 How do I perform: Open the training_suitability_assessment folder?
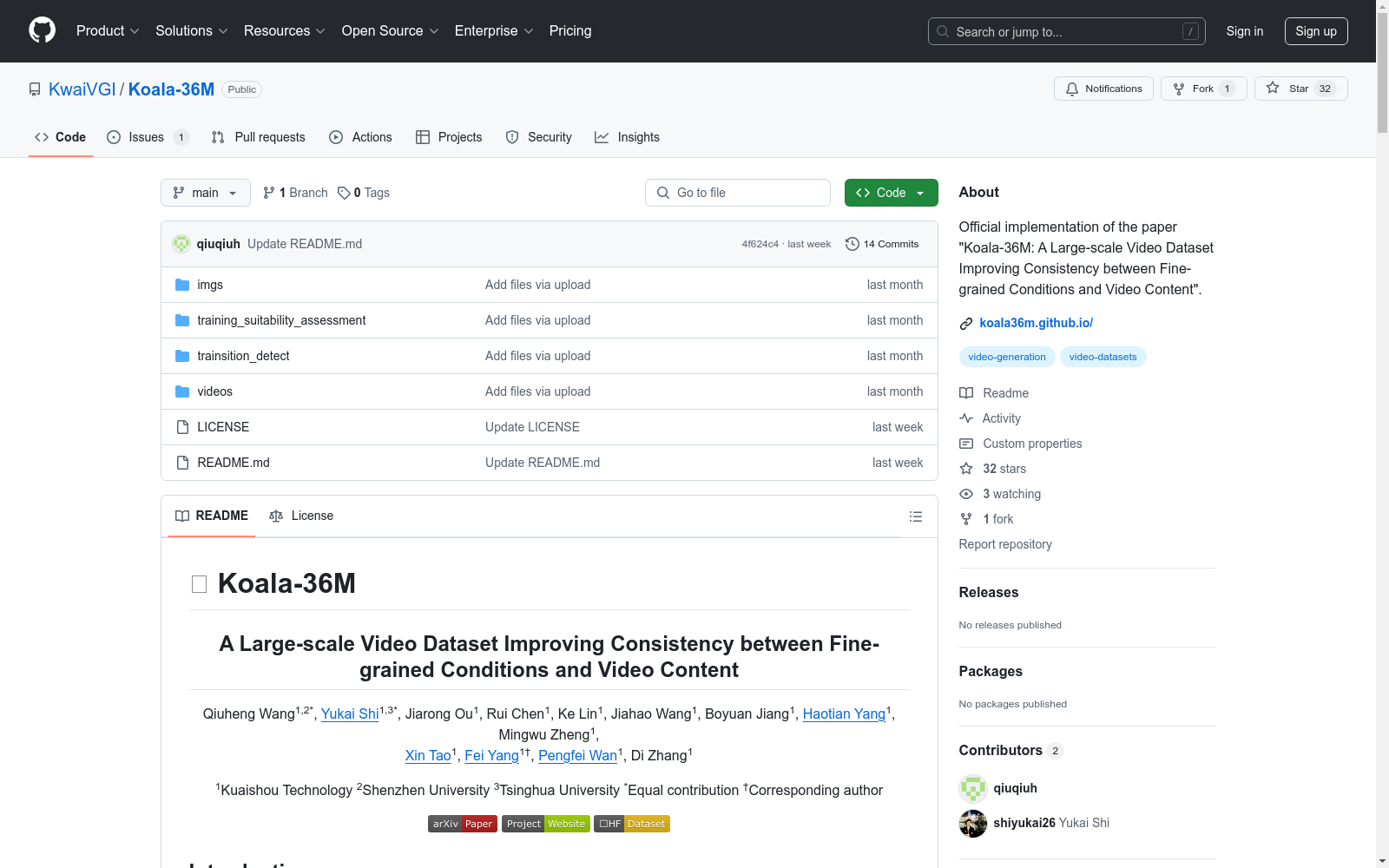[281, 320]
